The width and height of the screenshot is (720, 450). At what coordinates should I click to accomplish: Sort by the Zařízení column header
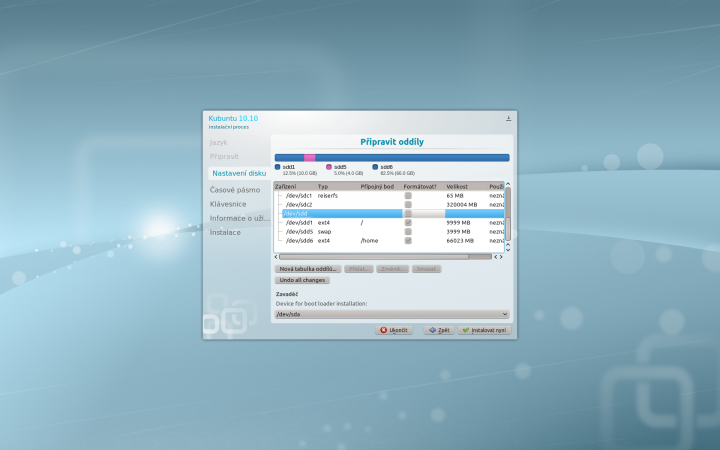point(295,186)
